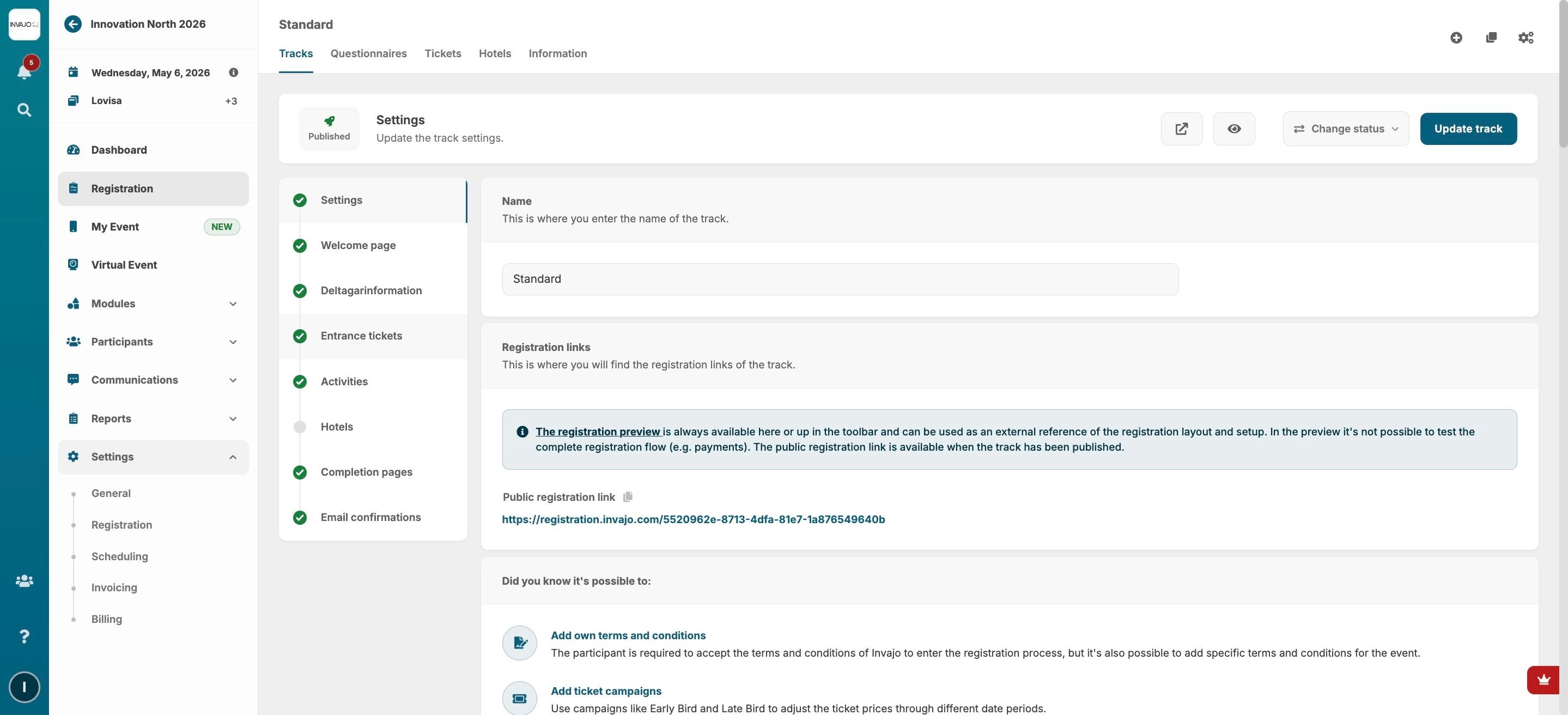This screenshot has height=715, width=1568.
Task: Toggle the eye preview button
Action: [1233, 129]
